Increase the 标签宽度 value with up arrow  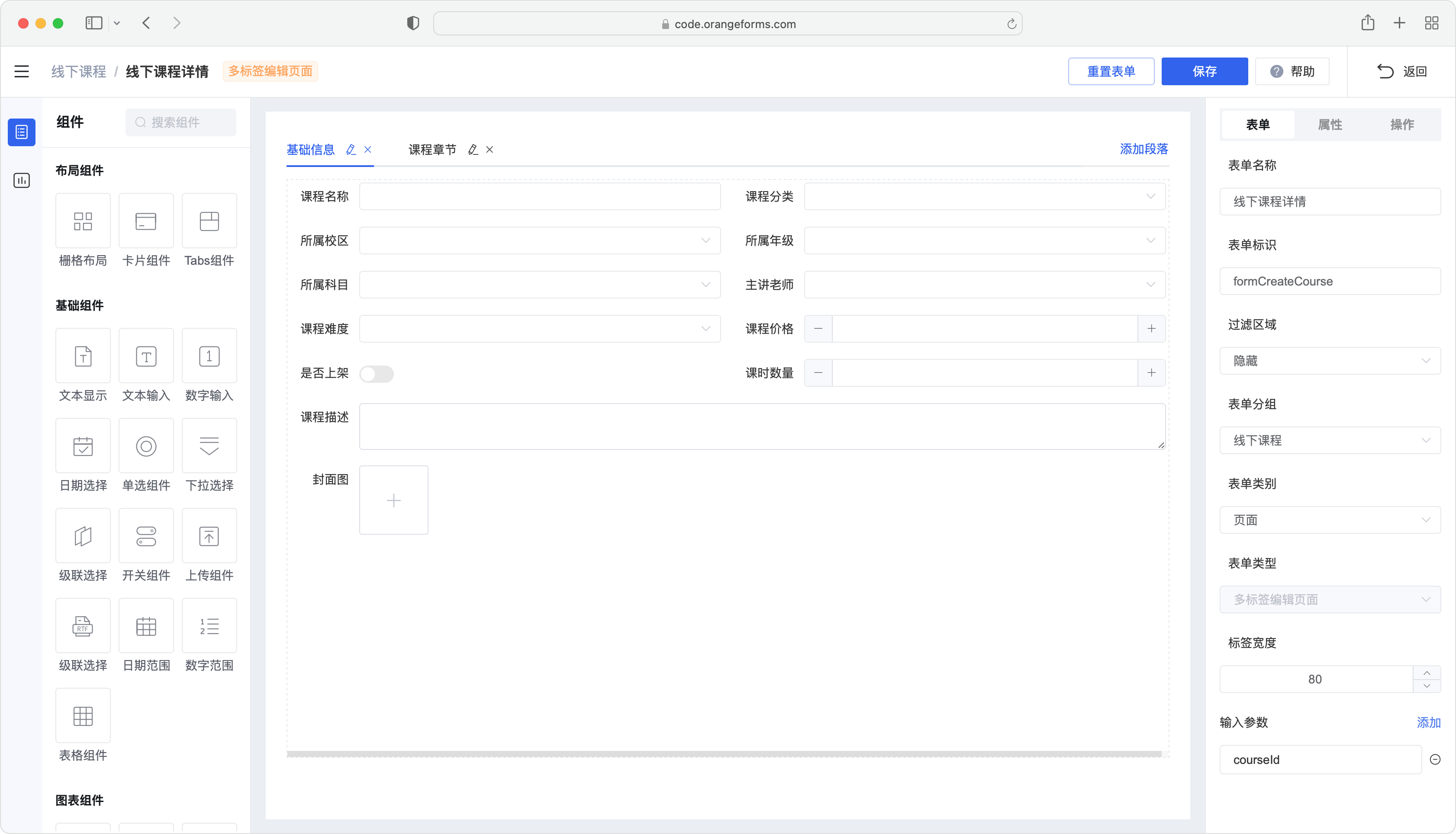[x=1427, y=673]
